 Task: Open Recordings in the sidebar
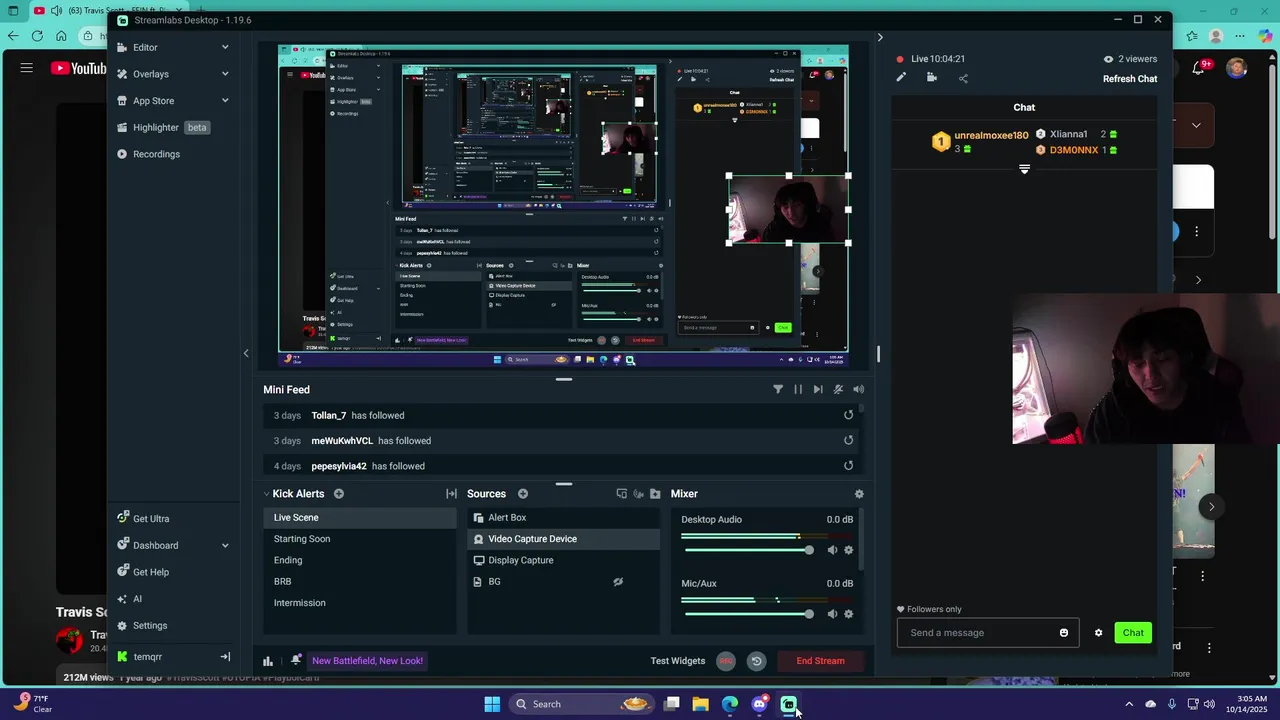[156, 154]
